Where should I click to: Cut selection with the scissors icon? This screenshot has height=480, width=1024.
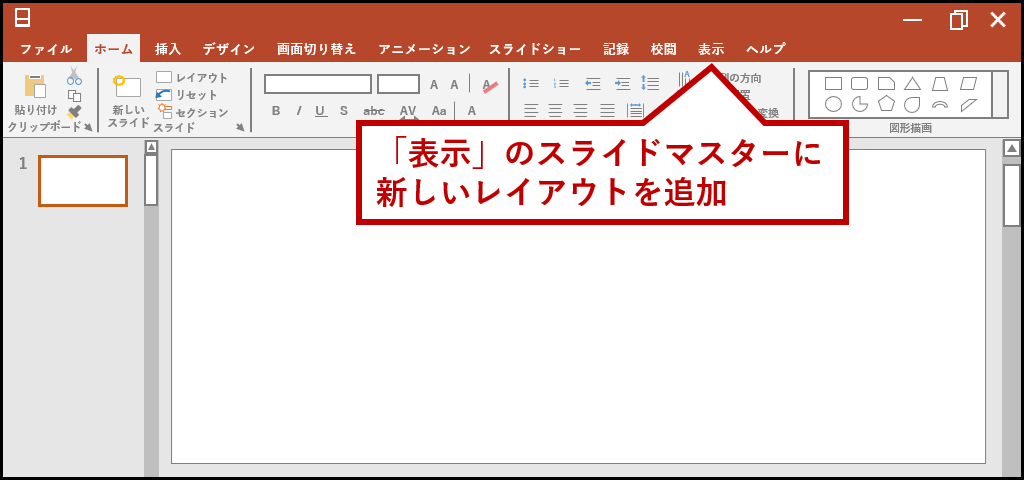click(x=74, y=76)
